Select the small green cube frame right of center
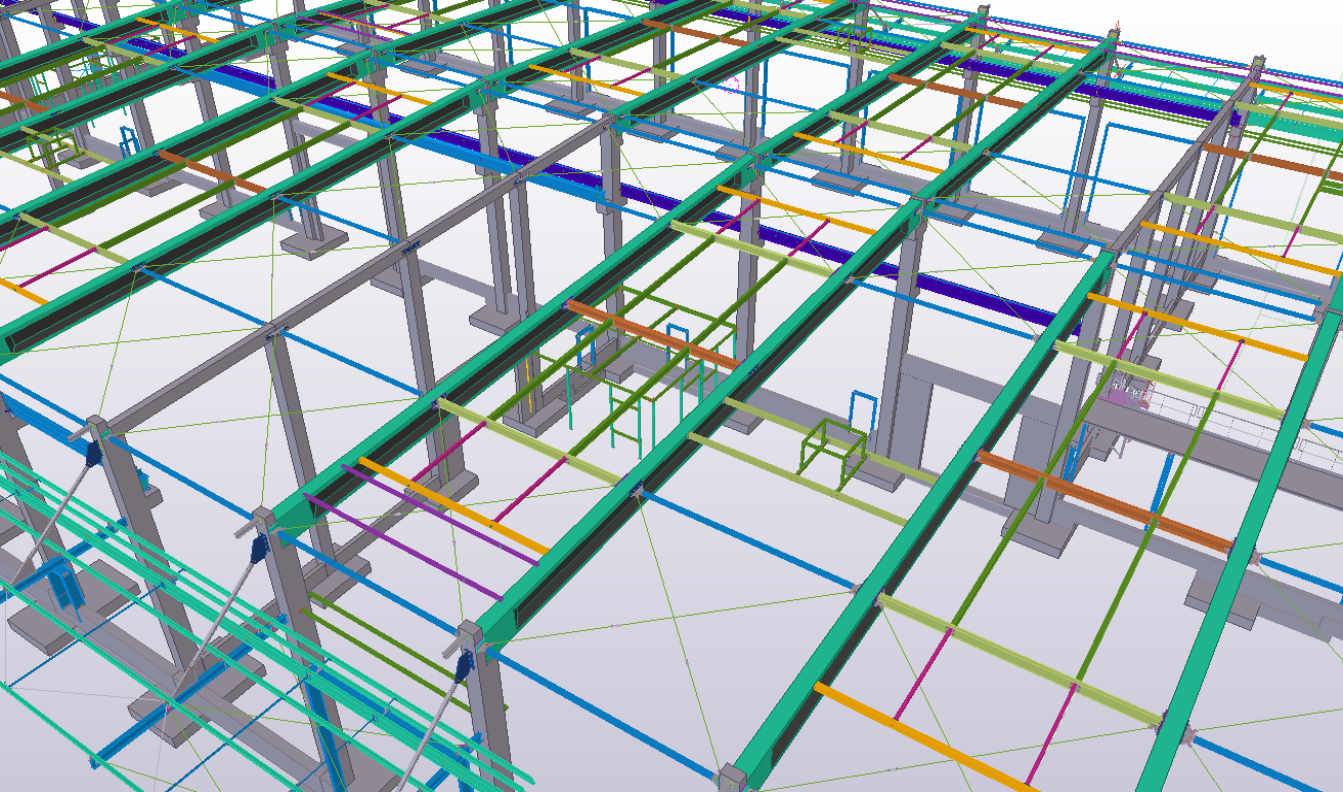 click(x=832, y=452)
